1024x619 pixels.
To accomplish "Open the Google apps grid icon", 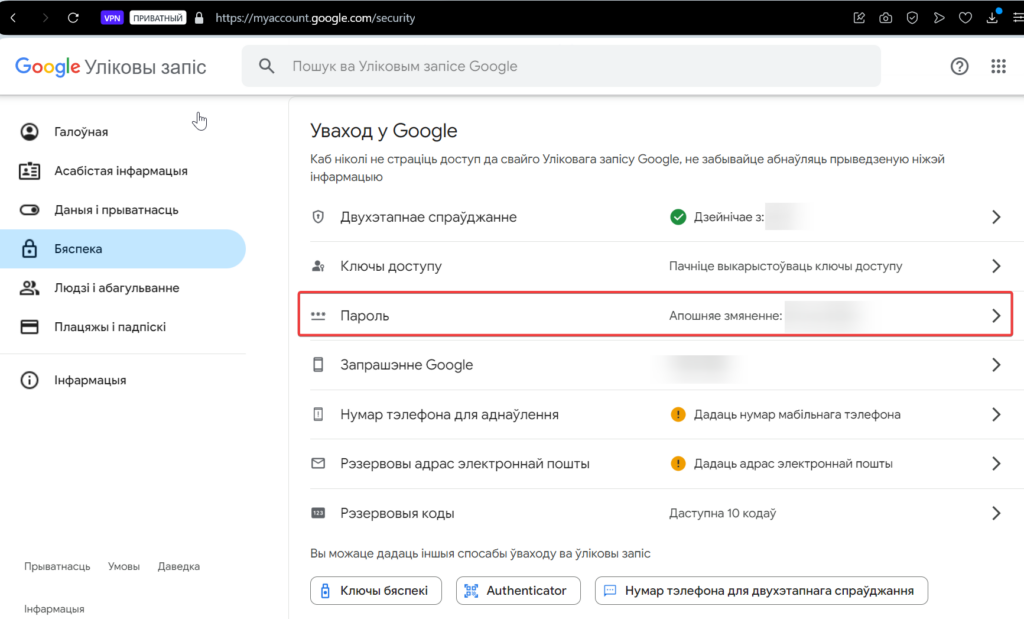I will click(x=999, y=66).
